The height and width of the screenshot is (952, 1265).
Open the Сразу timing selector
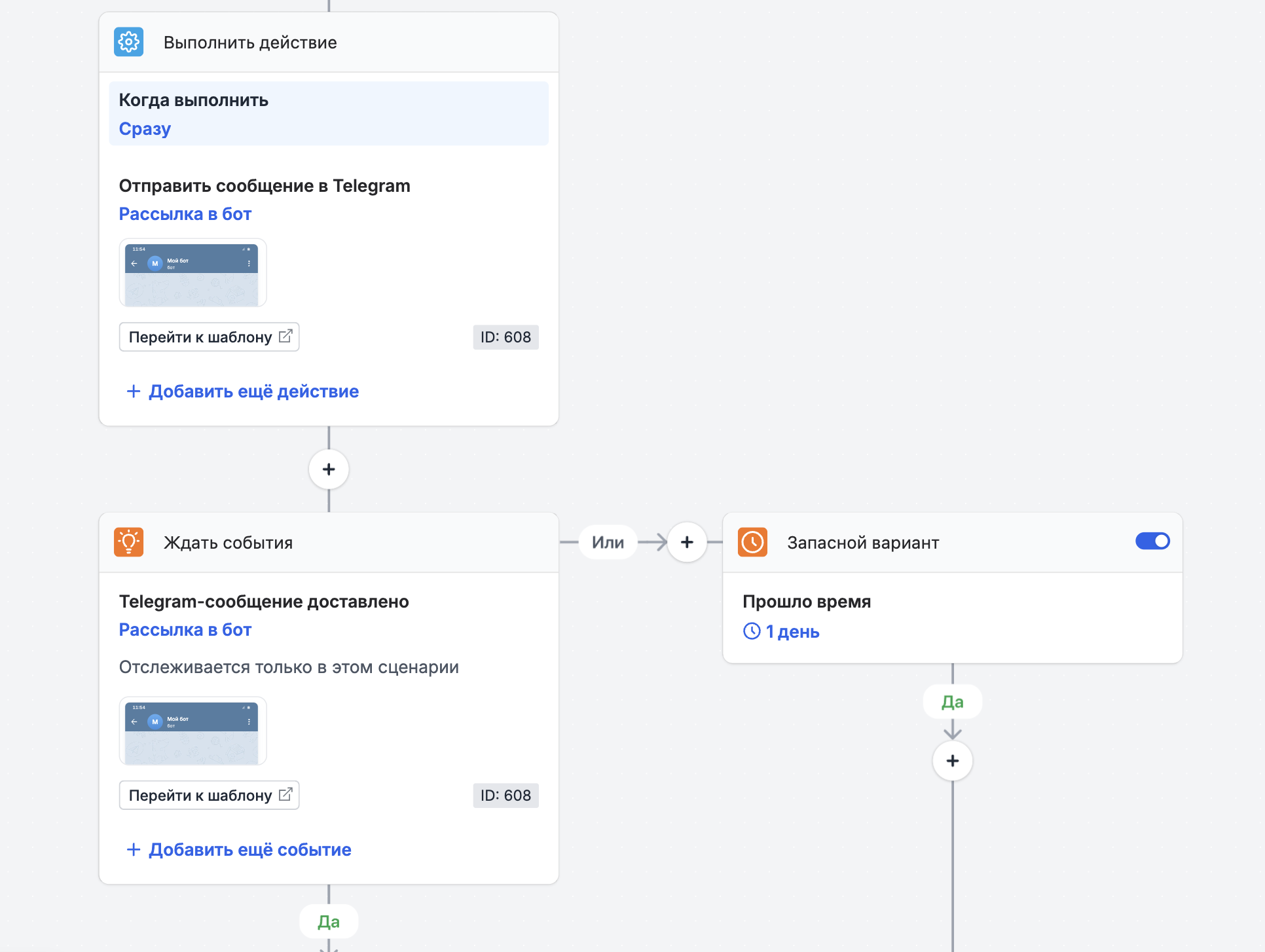(x=145, y=129)
